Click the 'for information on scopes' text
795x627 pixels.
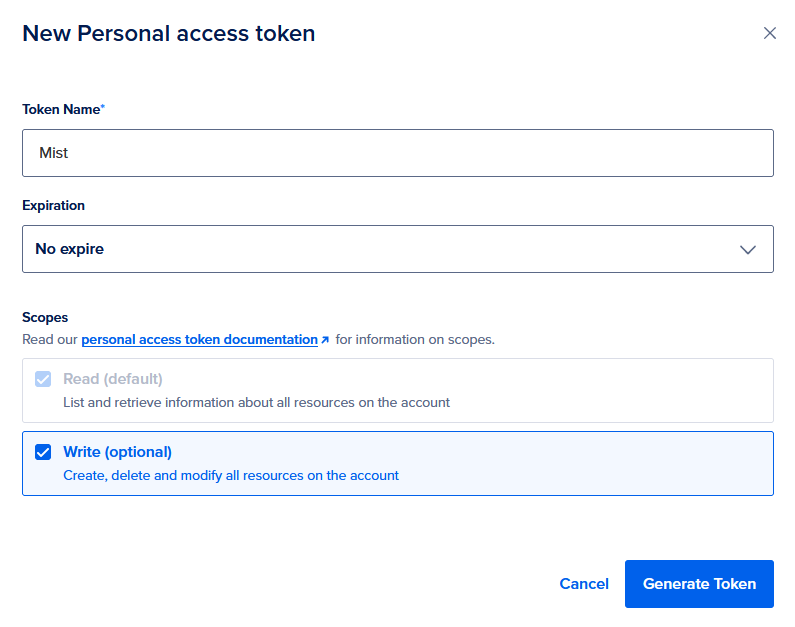415,340
